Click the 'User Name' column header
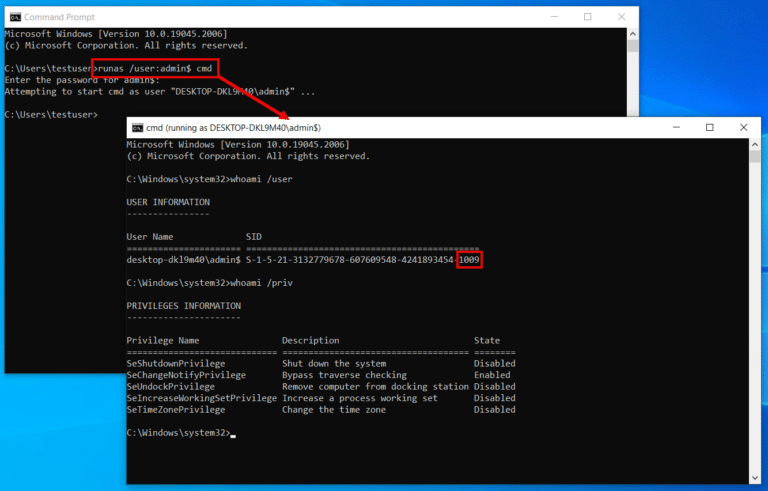The width and height of the screenshot is (768, 491). point(150,237)
